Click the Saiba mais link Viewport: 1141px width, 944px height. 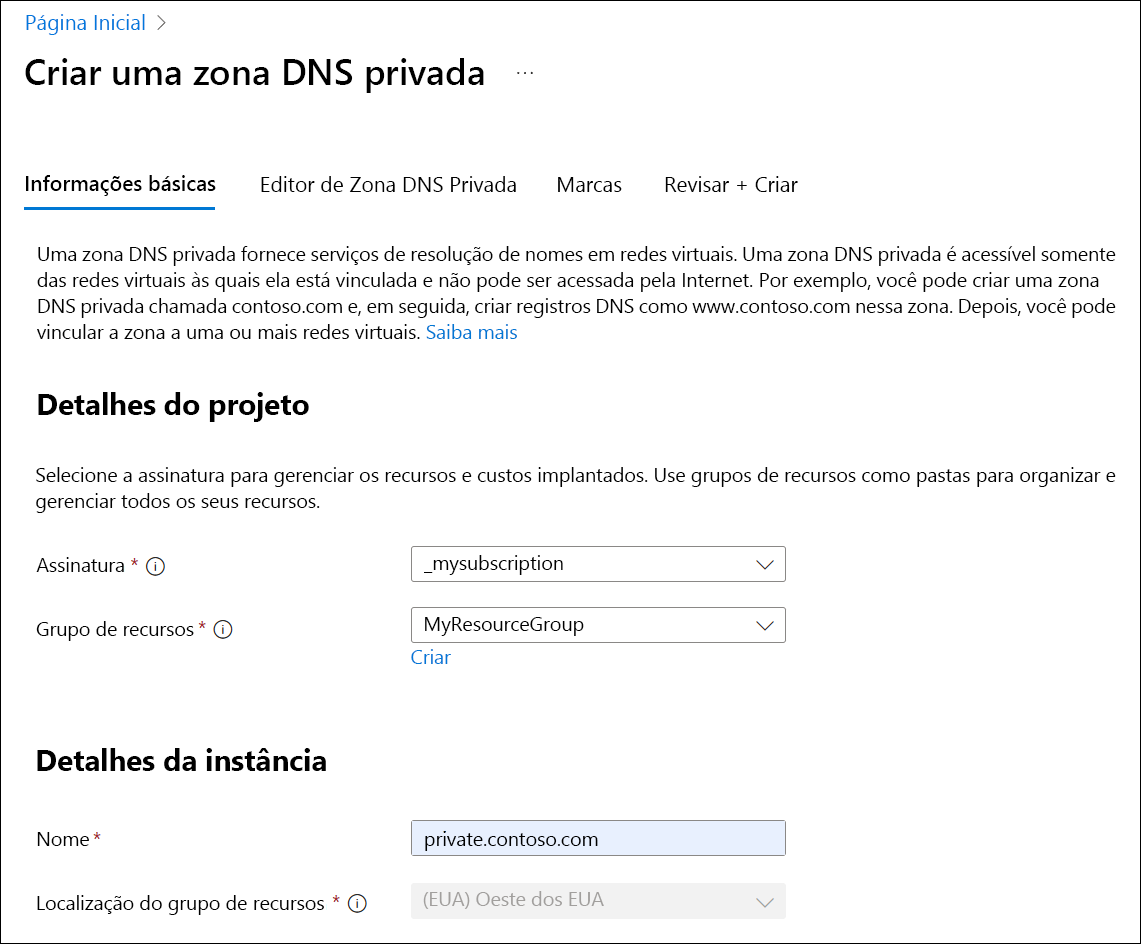pos(471,332)
